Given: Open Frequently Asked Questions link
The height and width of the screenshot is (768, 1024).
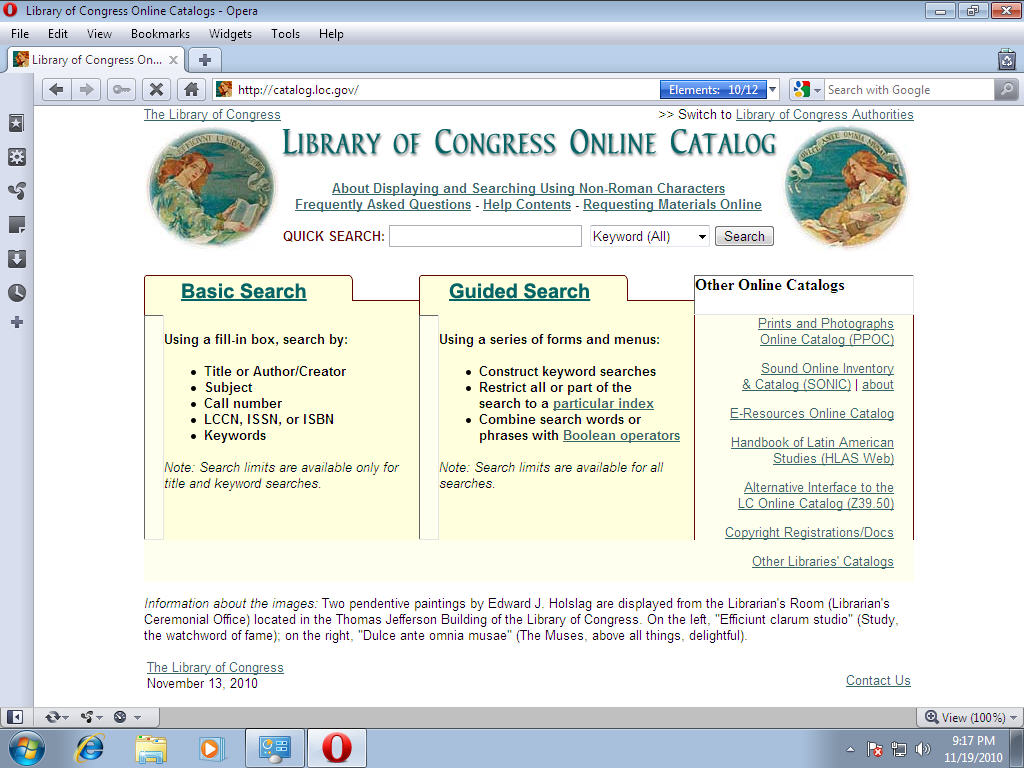Looking at the screenshot, I should [383, 204].
